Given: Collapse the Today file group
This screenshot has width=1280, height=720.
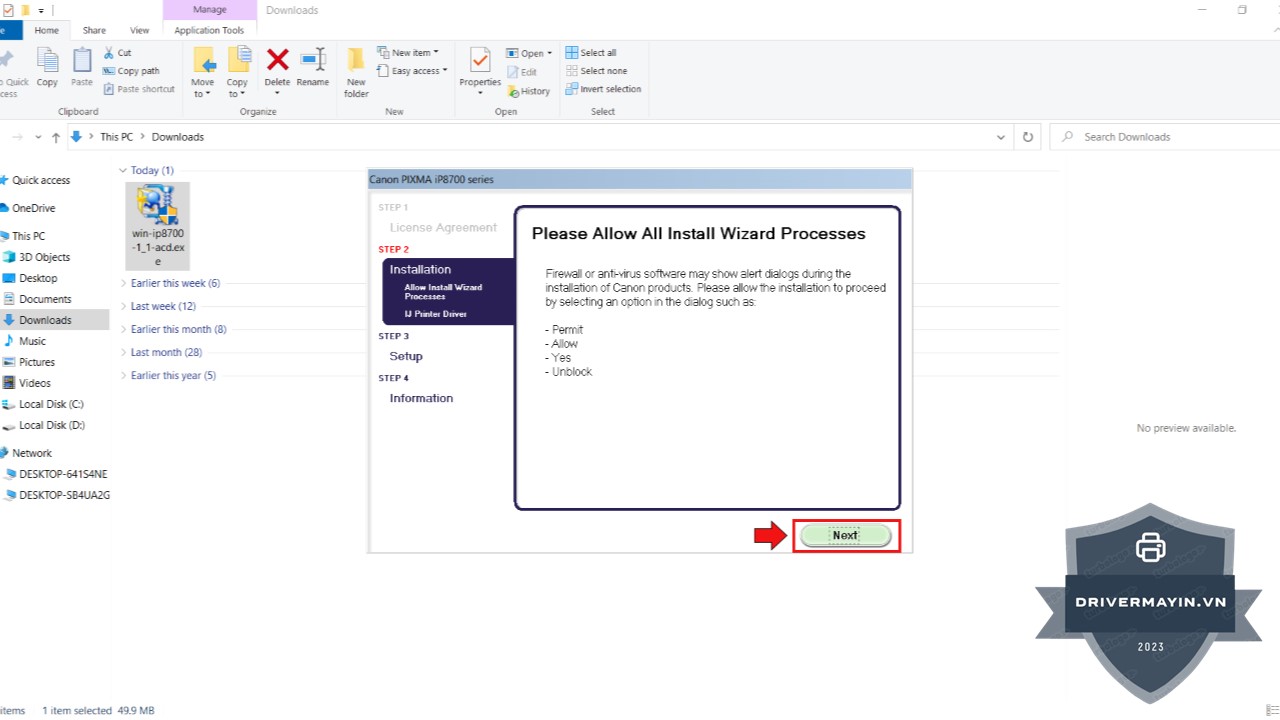Looking at the screenshot, I should [x=123, y=170].
